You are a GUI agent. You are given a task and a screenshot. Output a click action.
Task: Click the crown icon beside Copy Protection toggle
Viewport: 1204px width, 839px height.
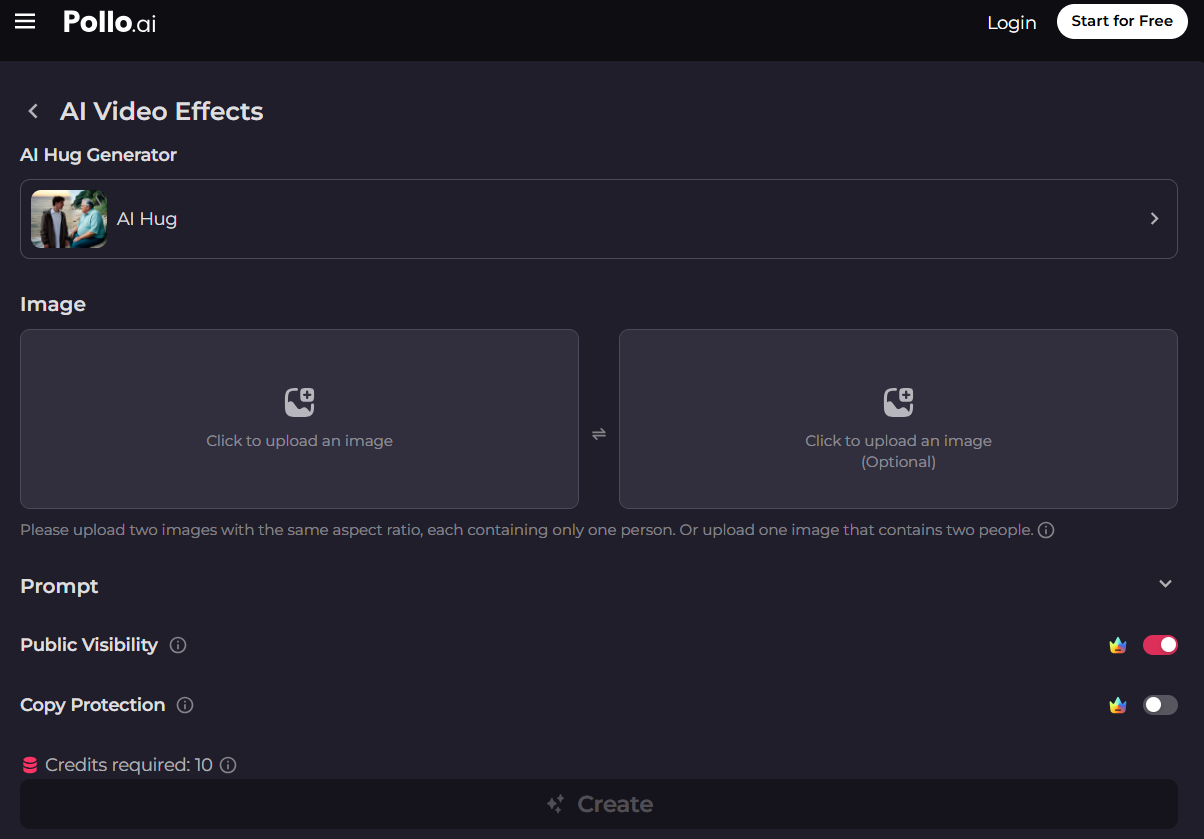click(x=1118, y=705)
